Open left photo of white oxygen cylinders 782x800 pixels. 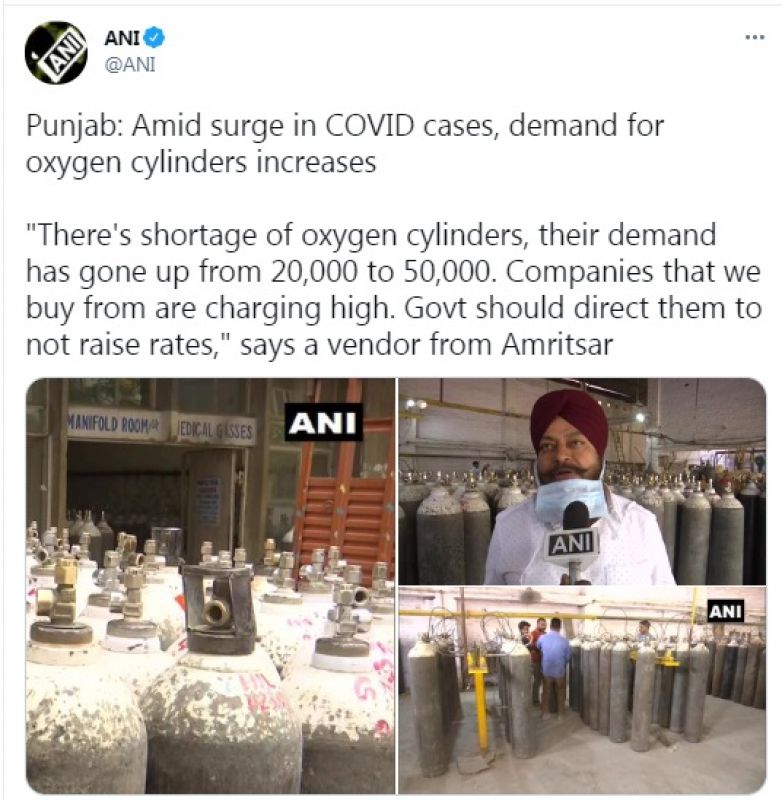point(211,586)
